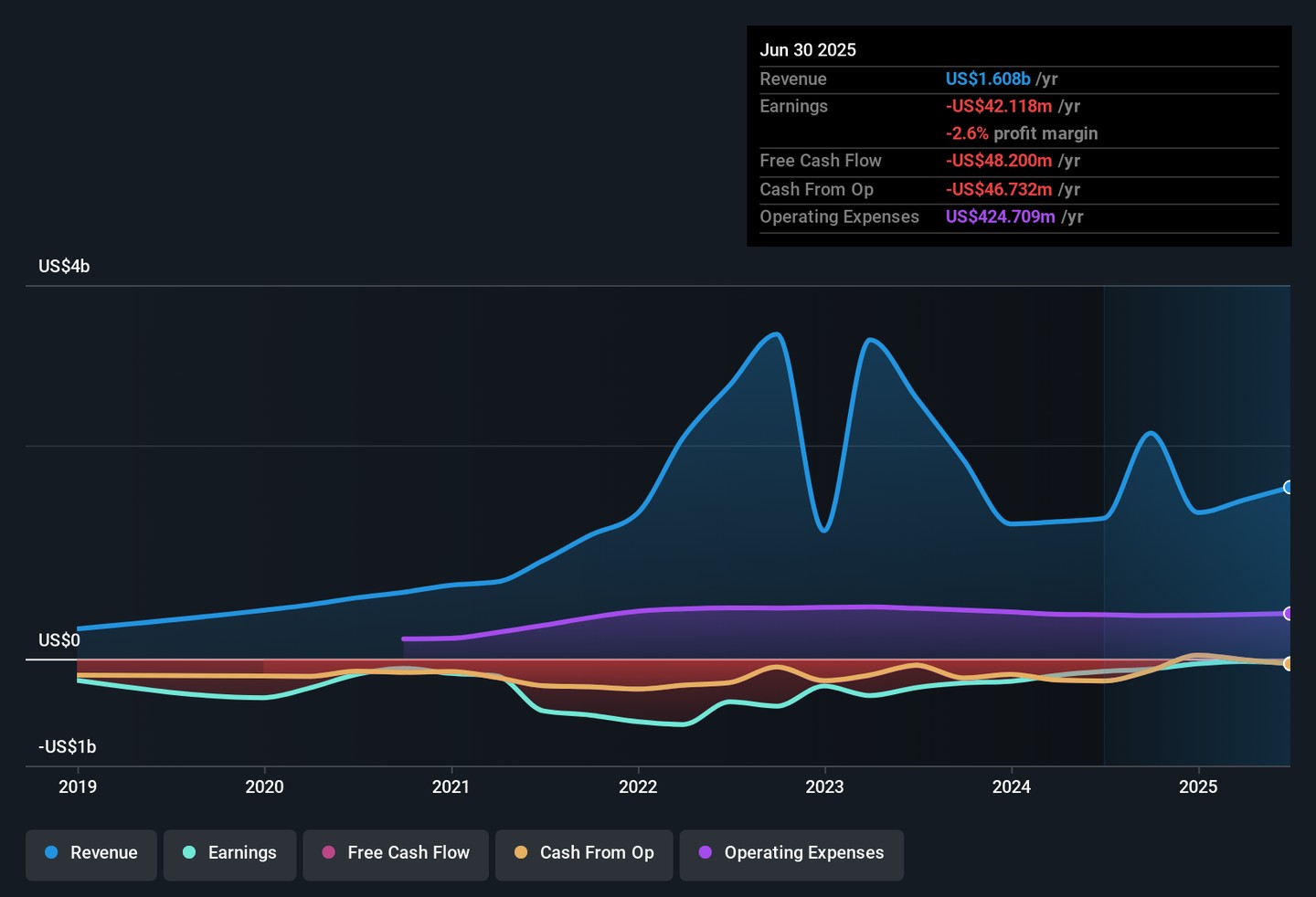Click the blue Revenue endpoint marker
This screenshot has width=1316, height=897.
1288,488
